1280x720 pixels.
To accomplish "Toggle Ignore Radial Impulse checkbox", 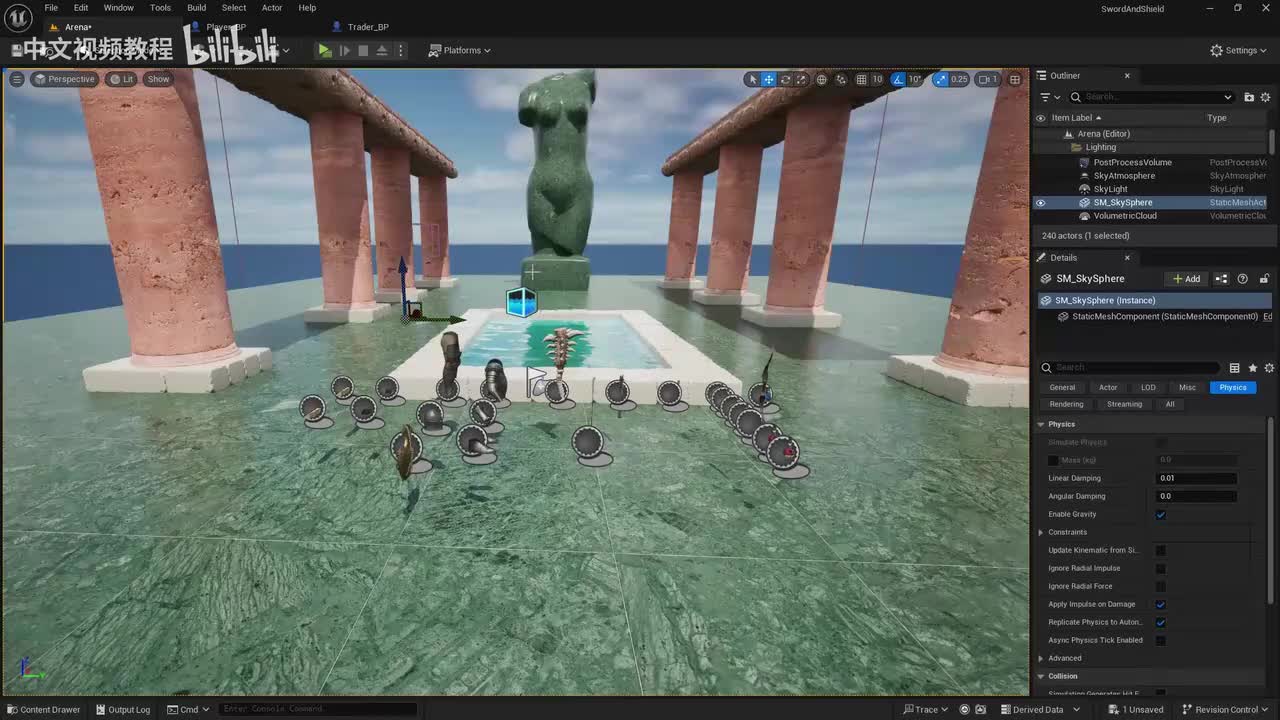I will point(1161,569).
